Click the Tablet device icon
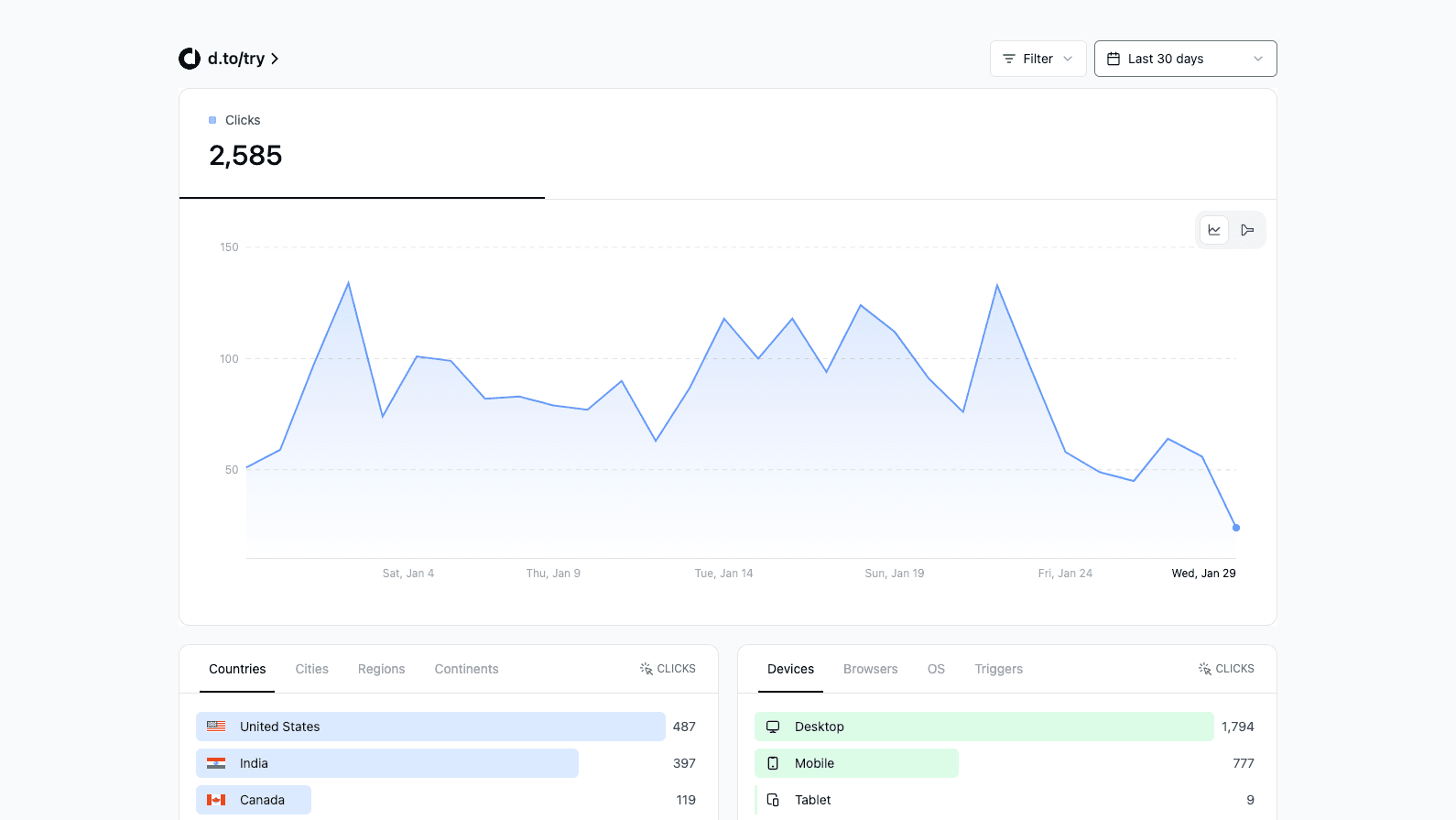This screenshot has height=820, width=1456. (x=773, y=800)
